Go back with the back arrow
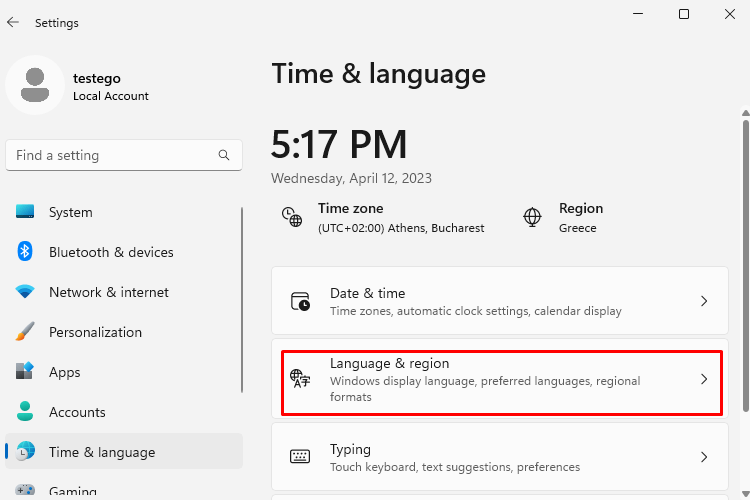 point(13,22)
